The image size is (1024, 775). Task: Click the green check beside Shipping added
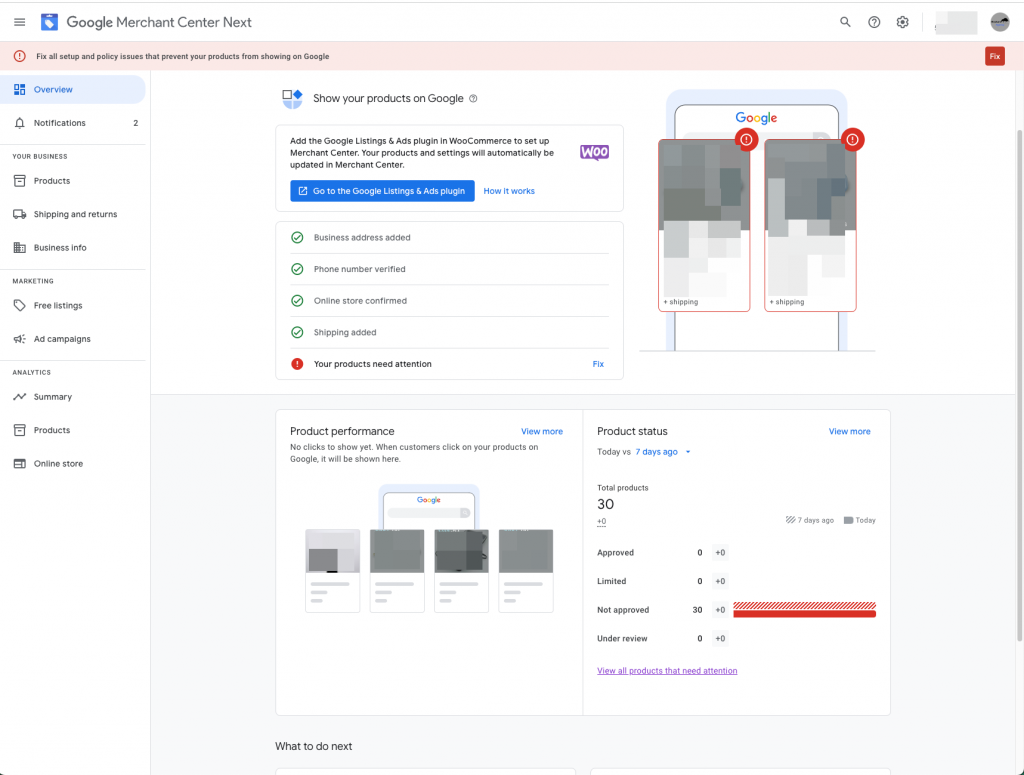tap(297, 332)
